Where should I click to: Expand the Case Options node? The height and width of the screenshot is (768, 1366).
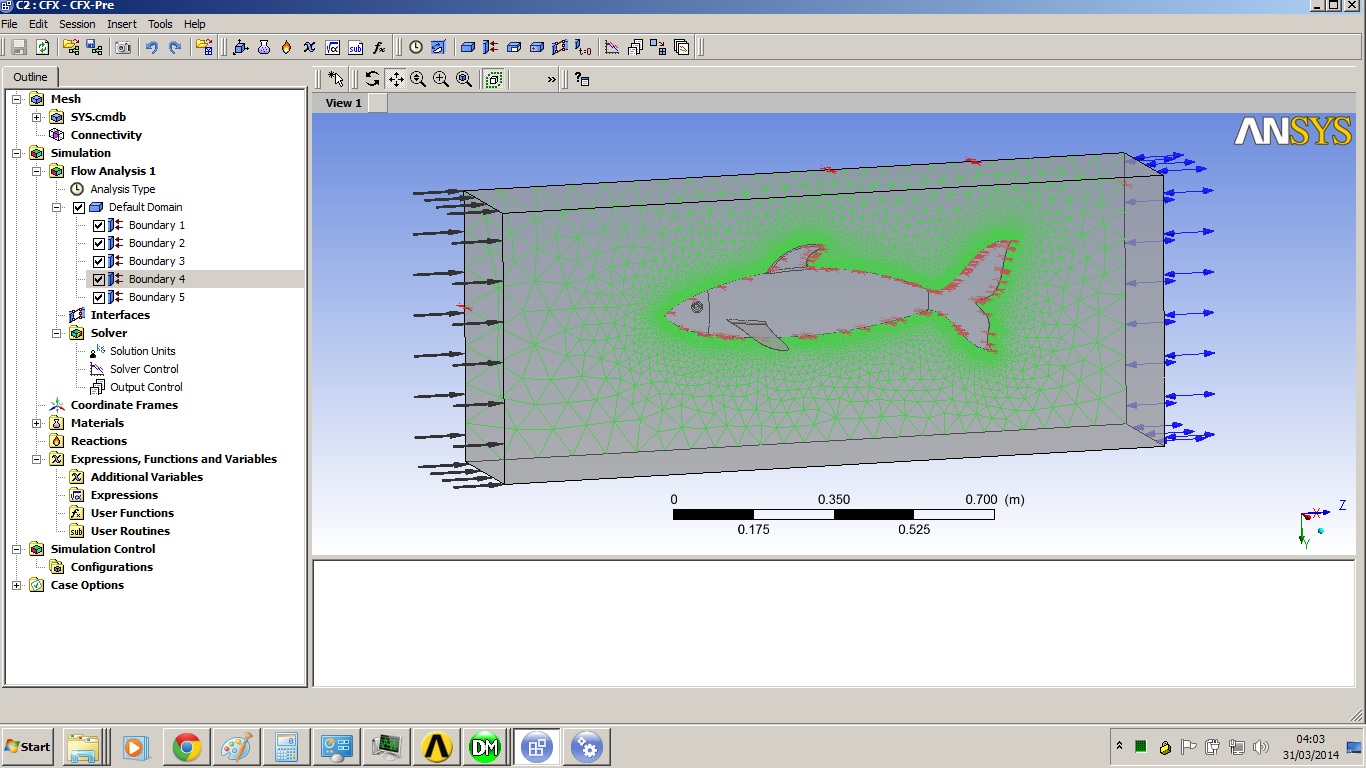17,585
